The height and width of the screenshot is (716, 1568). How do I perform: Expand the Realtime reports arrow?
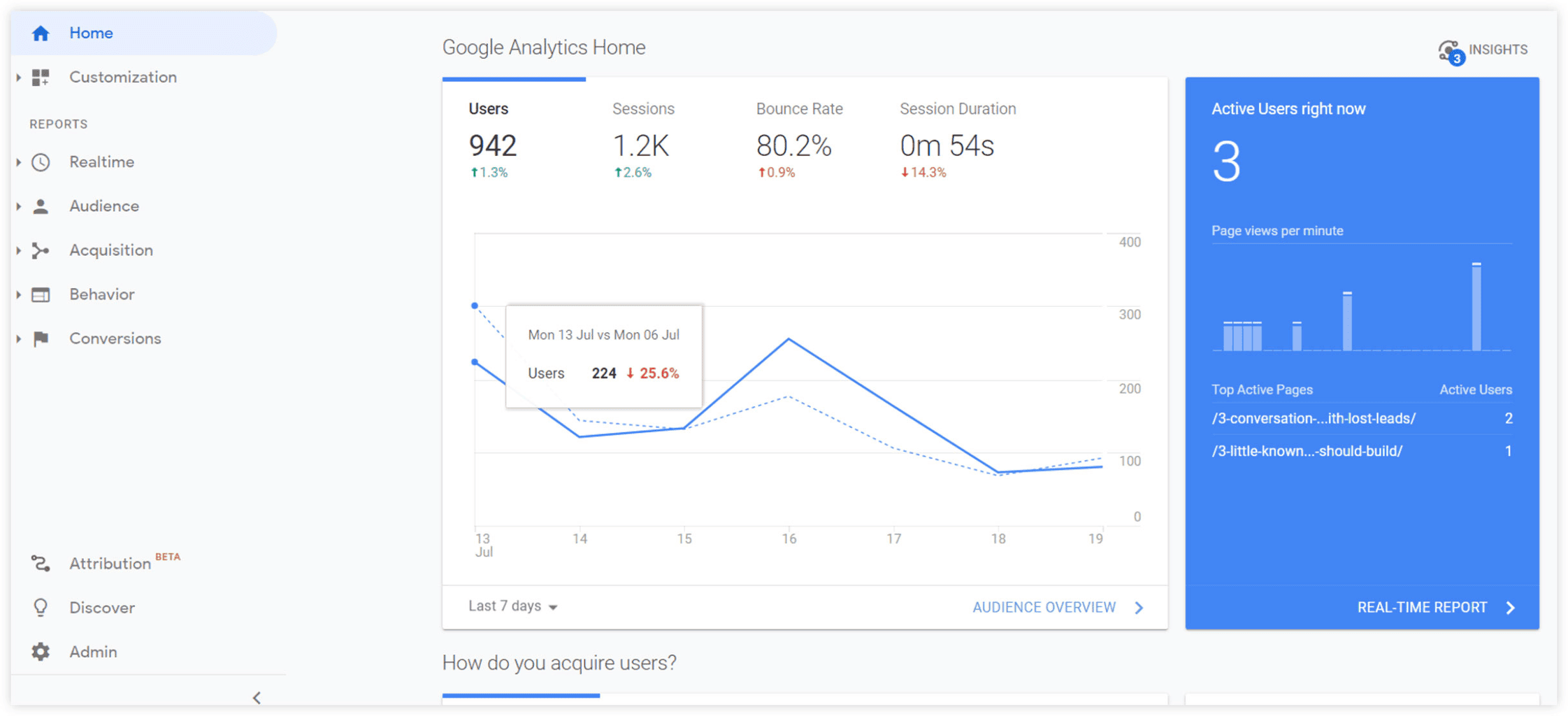pos(18,162)
